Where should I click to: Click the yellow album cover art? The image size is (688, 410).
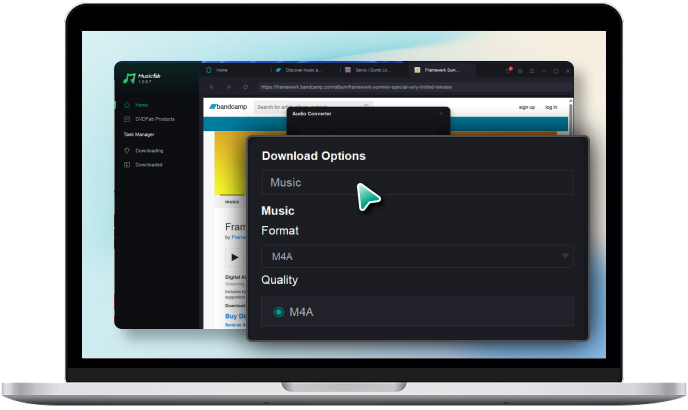[x=231, y=163]
